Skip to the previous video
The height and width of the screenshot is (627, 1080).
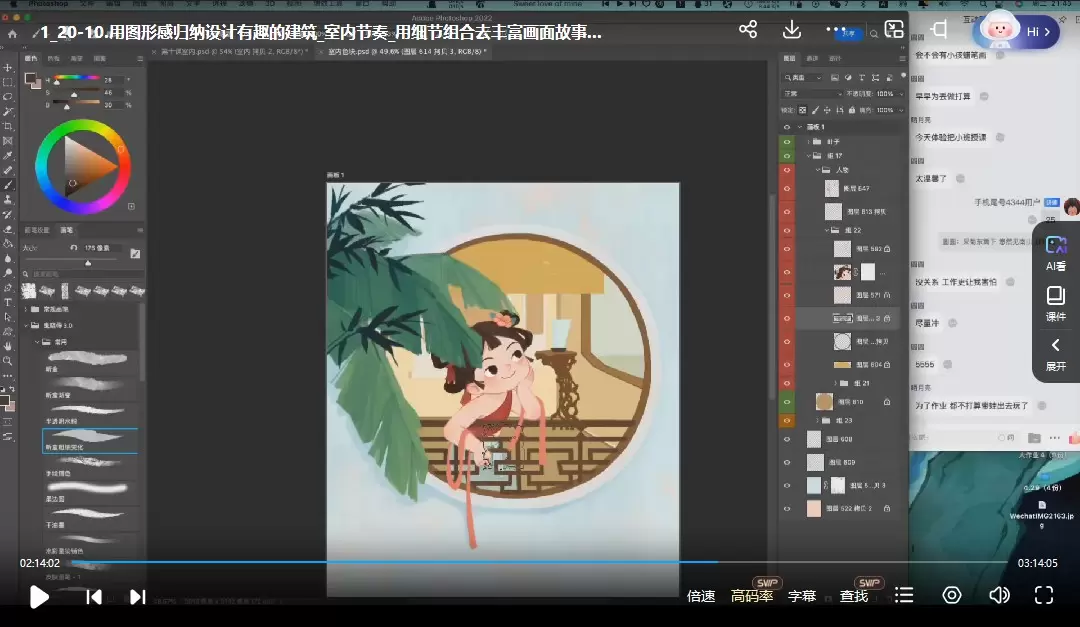click(94, 597)
